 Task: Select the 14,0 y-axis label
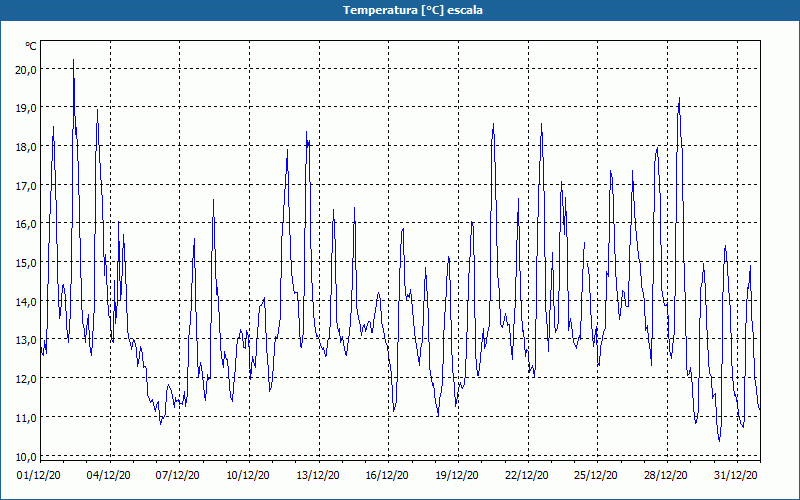click(26, 302)
